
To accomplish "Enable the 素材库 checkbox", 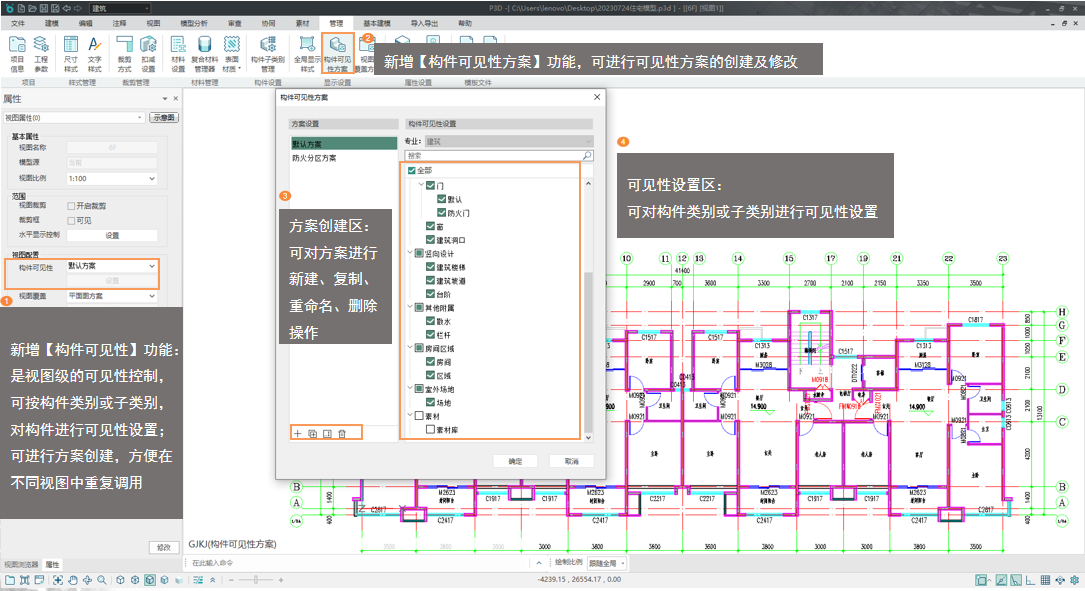I will pos(429,429).
